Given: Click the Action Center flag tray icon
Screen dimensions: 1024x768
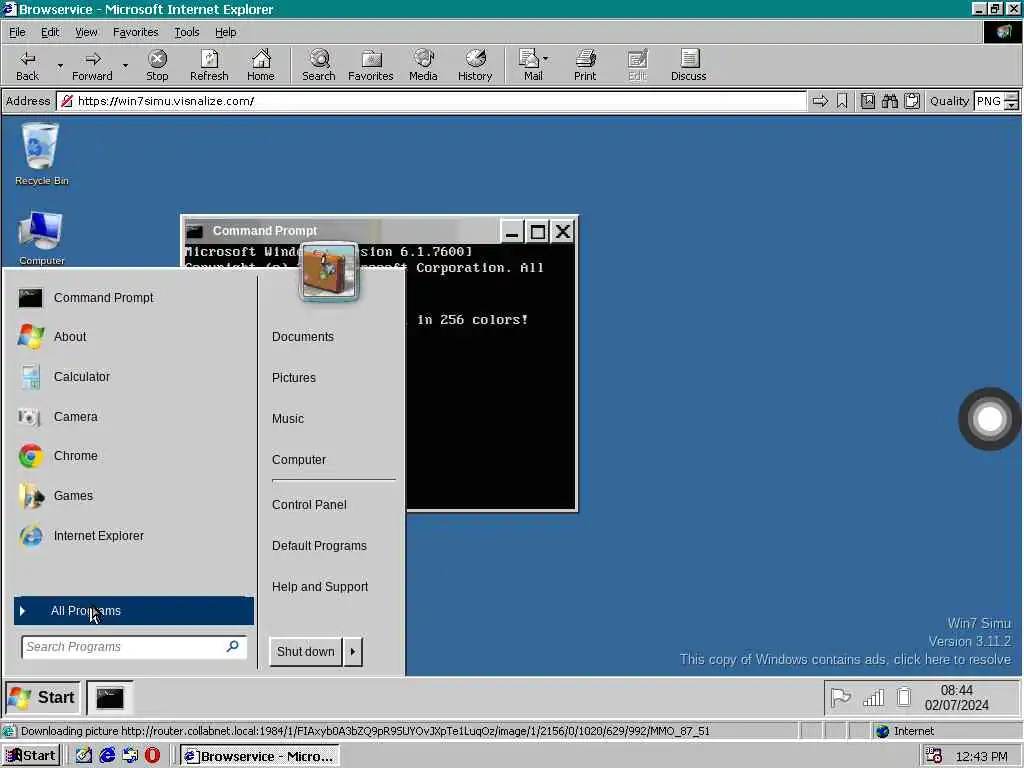Looking at the screenshot, I should coord(840,697).
